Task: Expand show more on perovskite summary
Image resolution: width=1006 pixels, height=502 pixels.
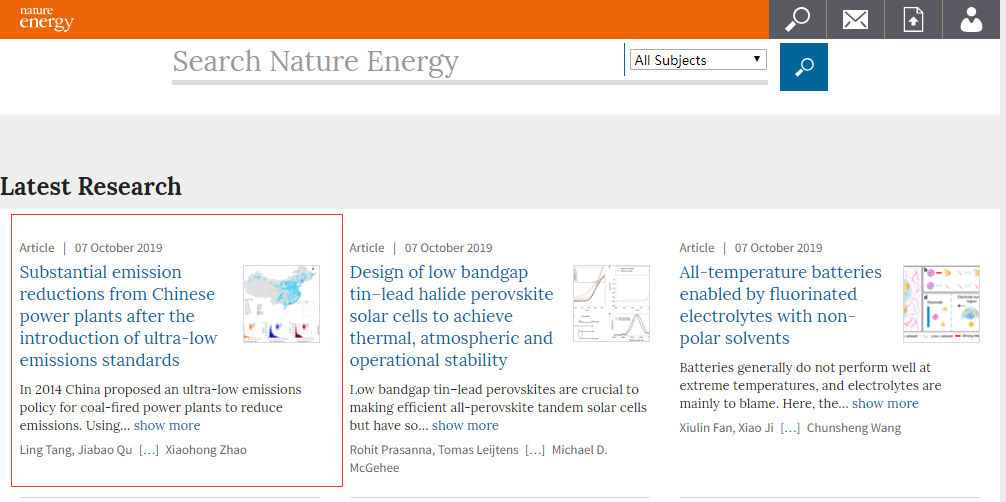Action: point(465,426)
